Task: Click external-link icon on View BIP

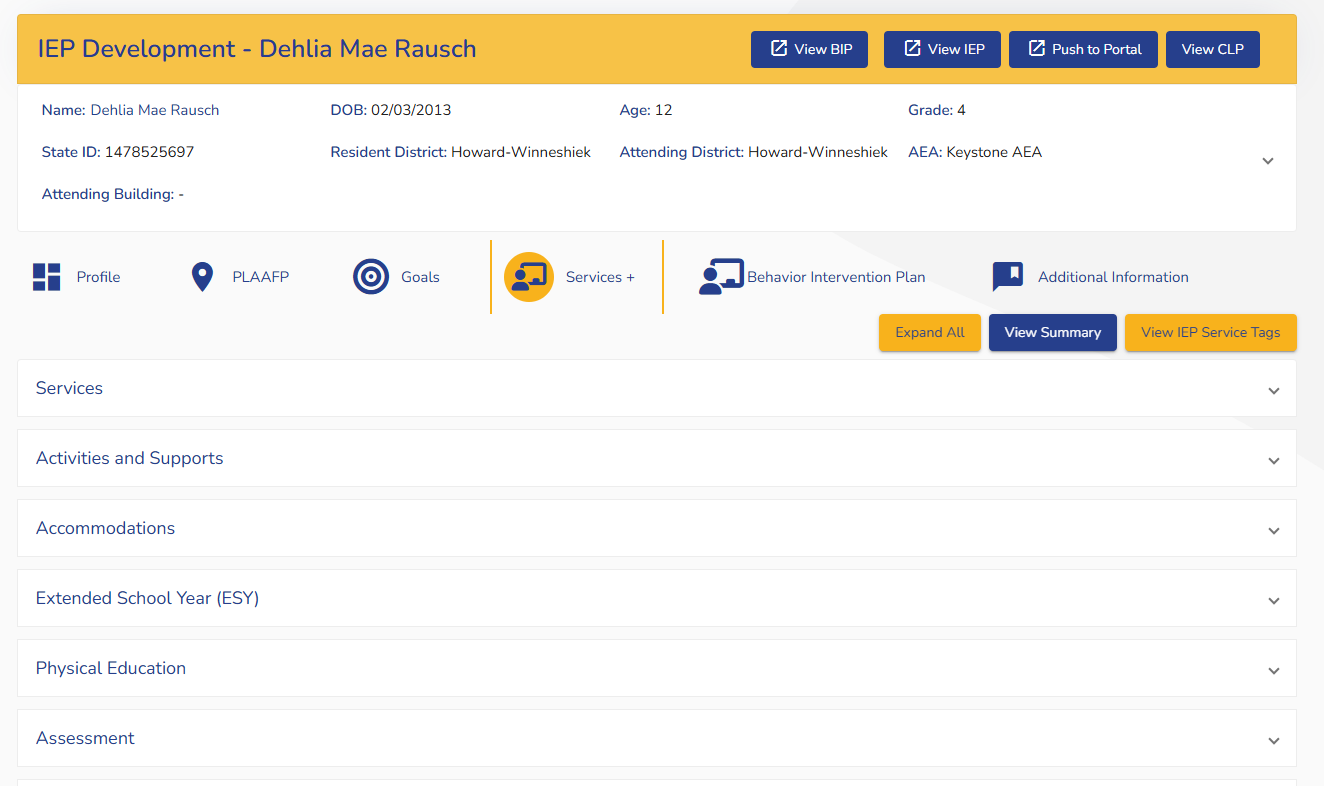Action: coord(779,49)
